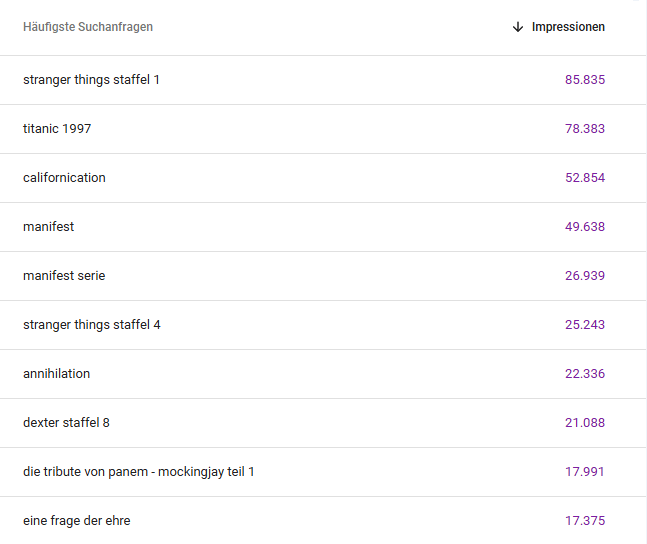The height and width of the screenshot is (544, 647).
Task: Click the sort arrow beside Impressionen
Action: 518,27
